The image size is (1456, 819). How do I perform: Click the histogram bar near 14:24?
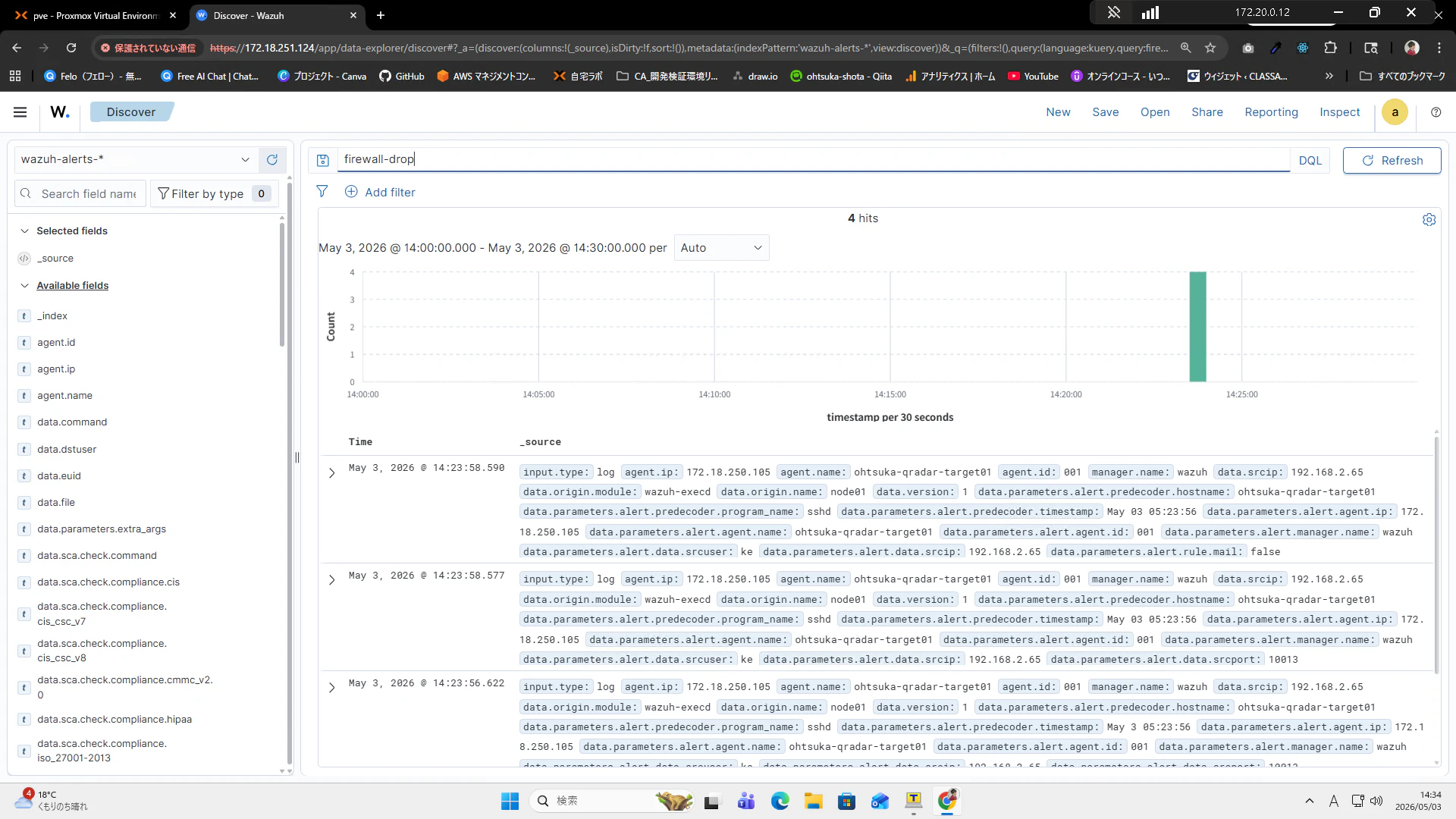point(1197,327)
